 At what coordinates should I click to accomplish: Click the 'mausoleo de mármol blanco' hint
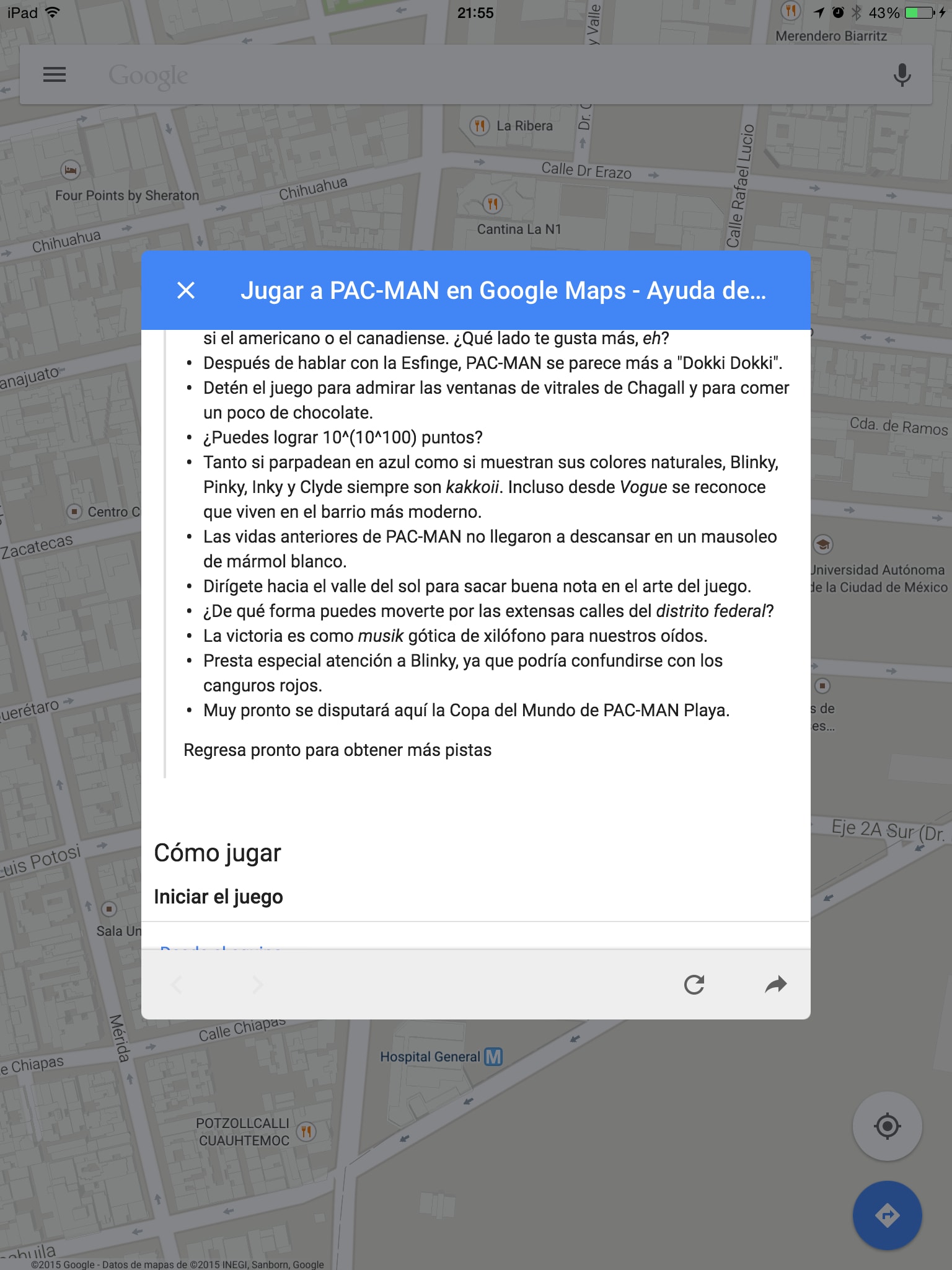click(x=490, y=549)
